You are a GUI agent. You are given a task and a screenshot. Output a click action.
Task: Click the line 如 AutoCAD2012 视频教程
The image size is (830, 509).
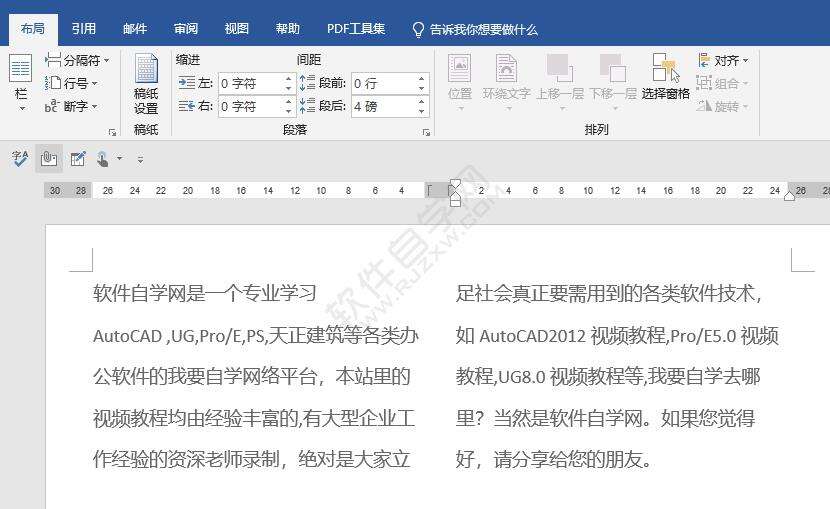pos(617,335)
